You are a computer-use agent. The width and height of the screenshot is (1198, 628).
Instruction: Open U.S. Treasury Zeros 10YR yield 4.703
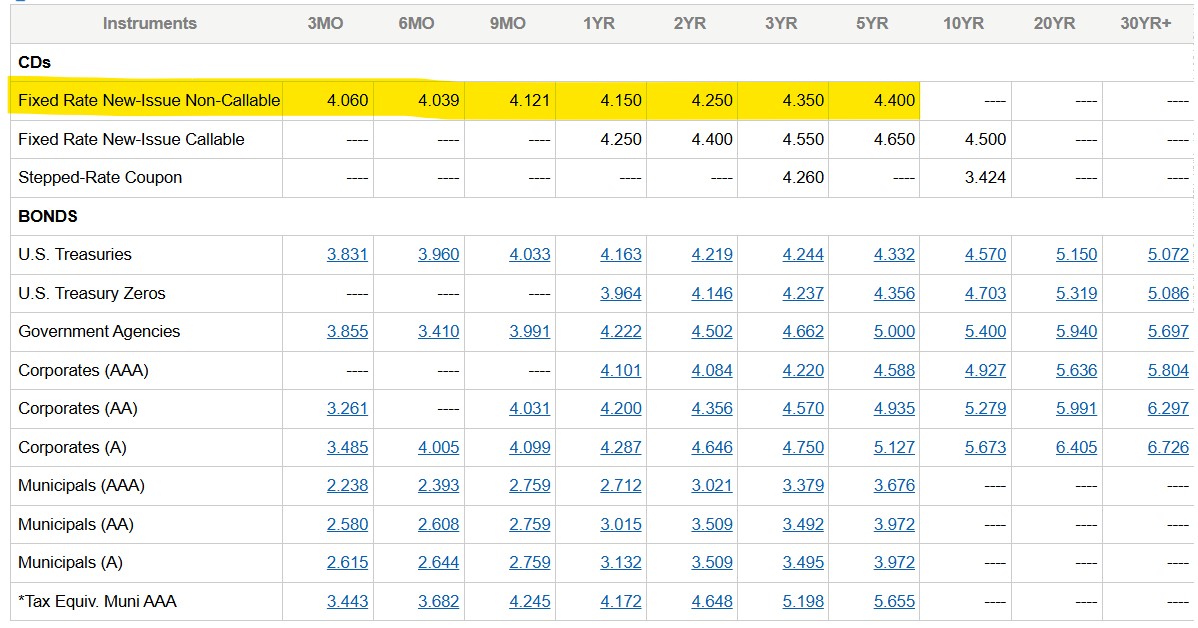coord(986,293)
